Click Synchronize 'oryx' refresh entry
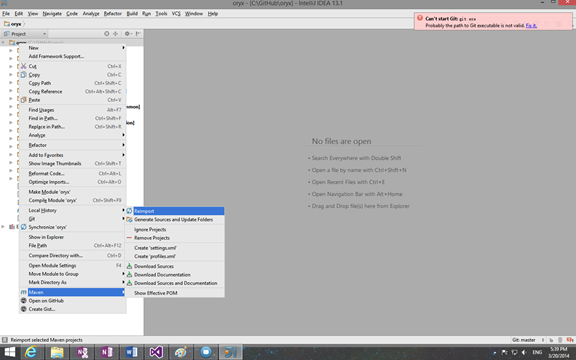Viewport: 576px width, 360px height. point(72,227)
